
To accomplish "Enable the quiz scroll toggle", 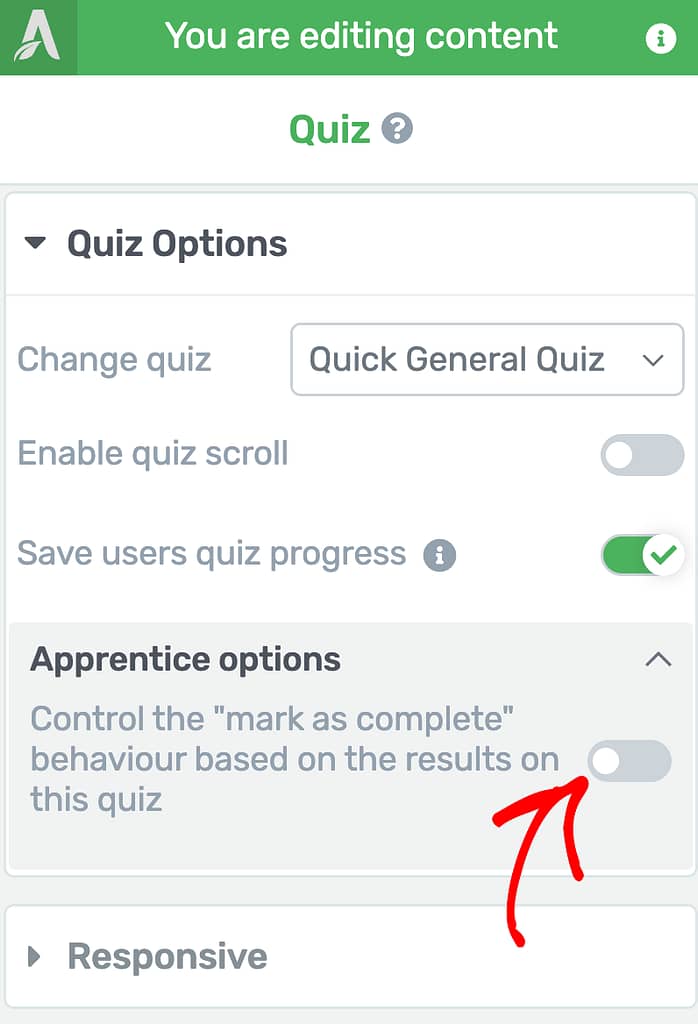I will pos(642,455).
